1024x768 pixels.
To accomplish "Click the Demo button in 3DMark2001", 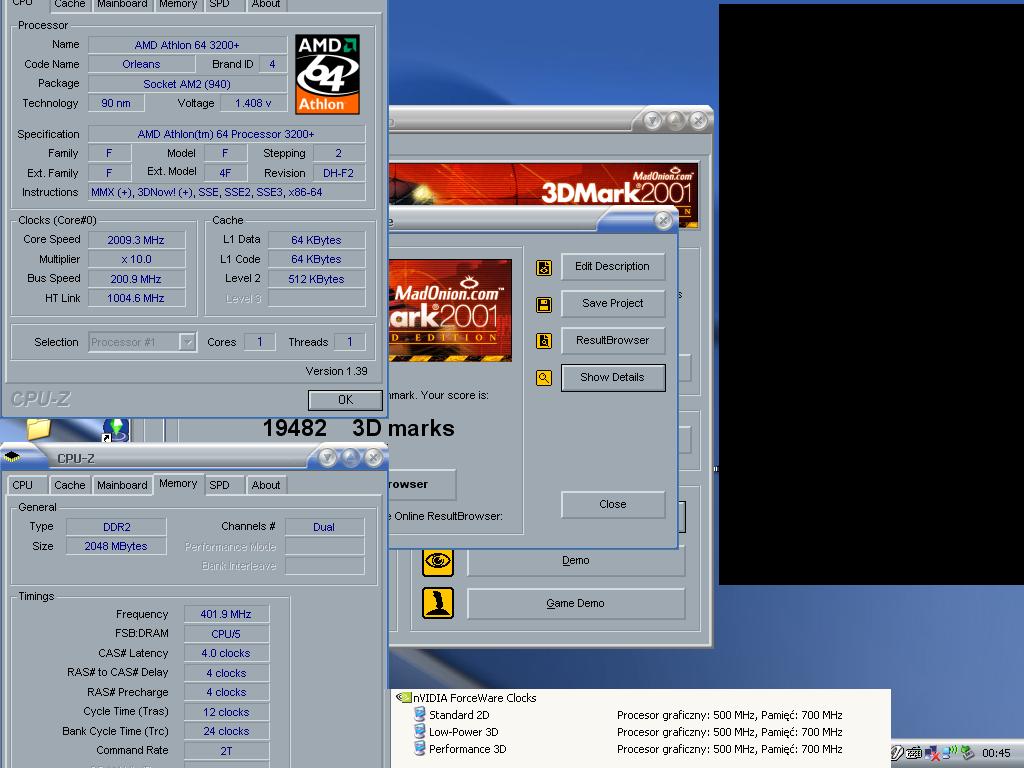I will 576,561.
